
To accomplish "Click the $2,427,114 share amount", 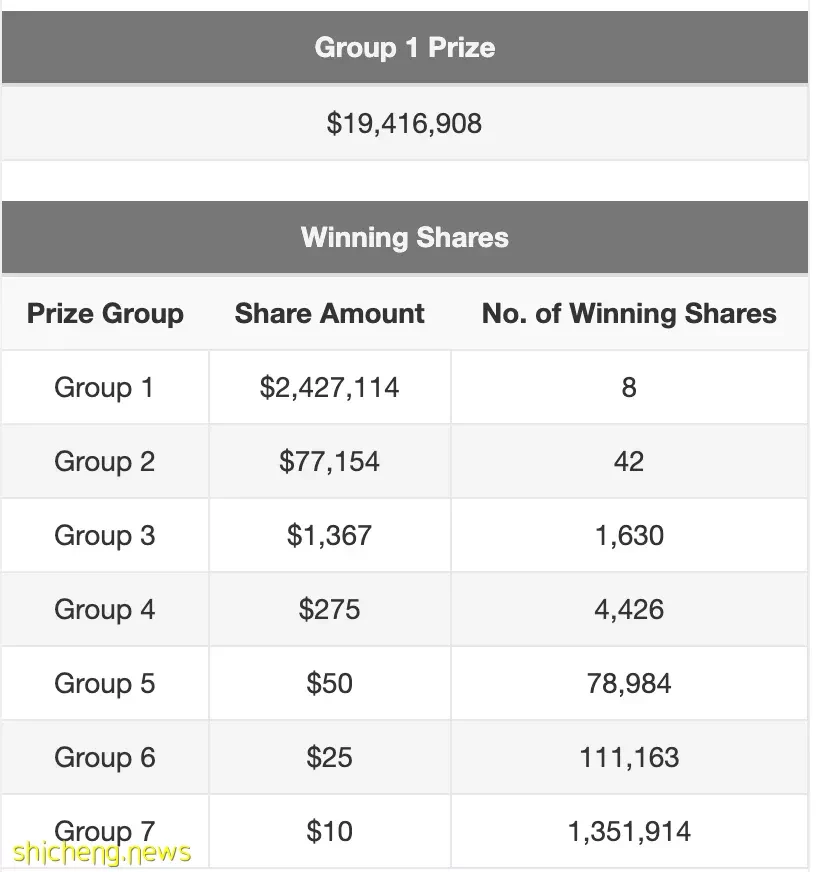I will [329, 388].
